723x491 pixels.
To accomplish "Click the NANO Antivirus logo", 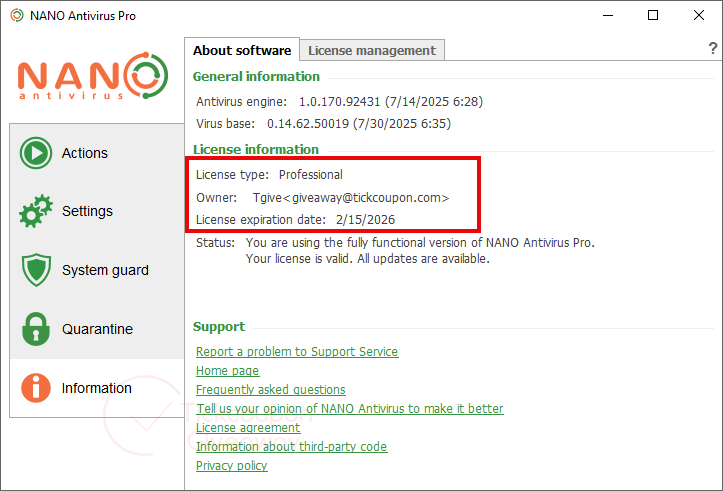I will tap(93, 76).
